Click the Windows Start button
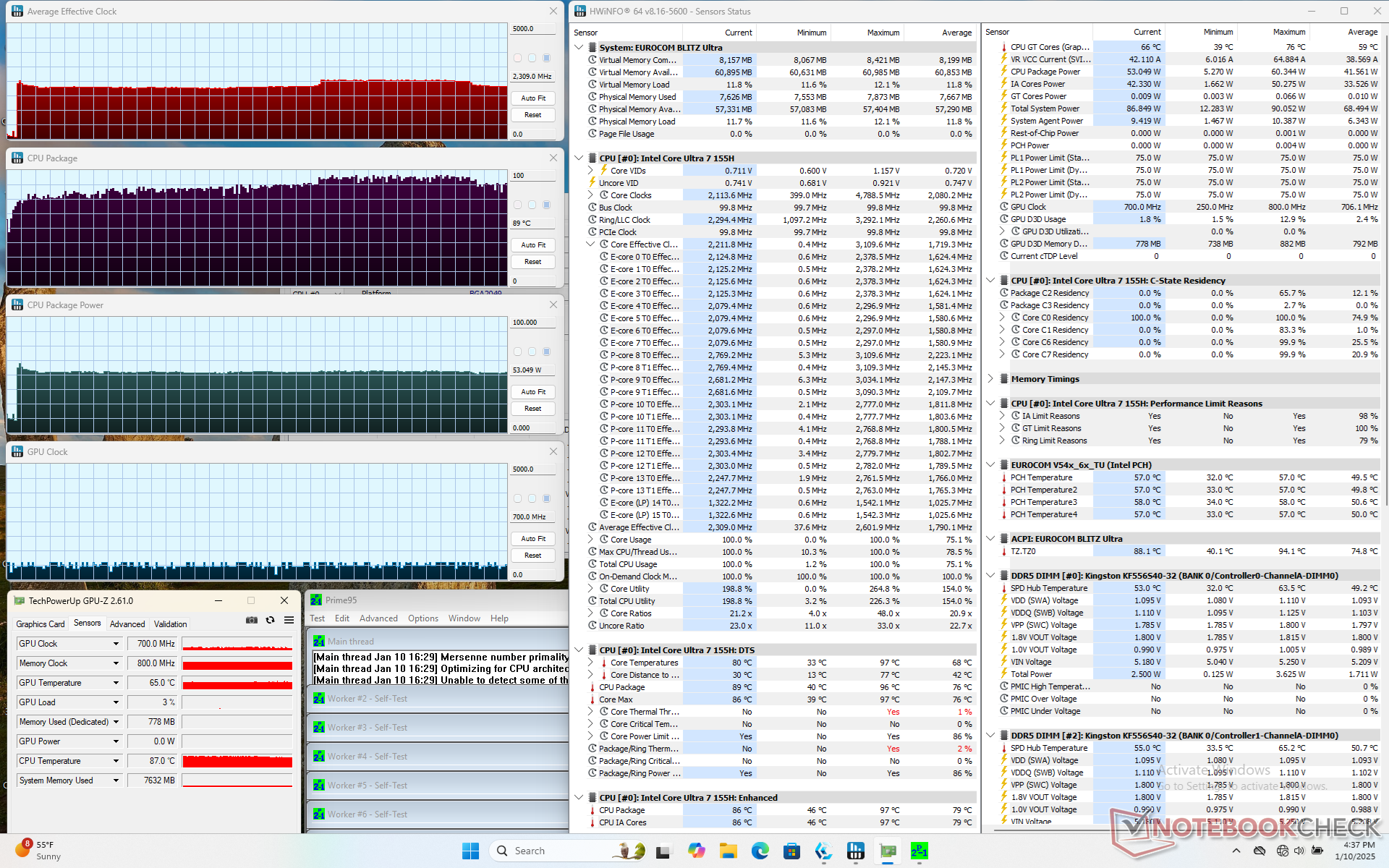1389x868 pixels. click(470, 851)
